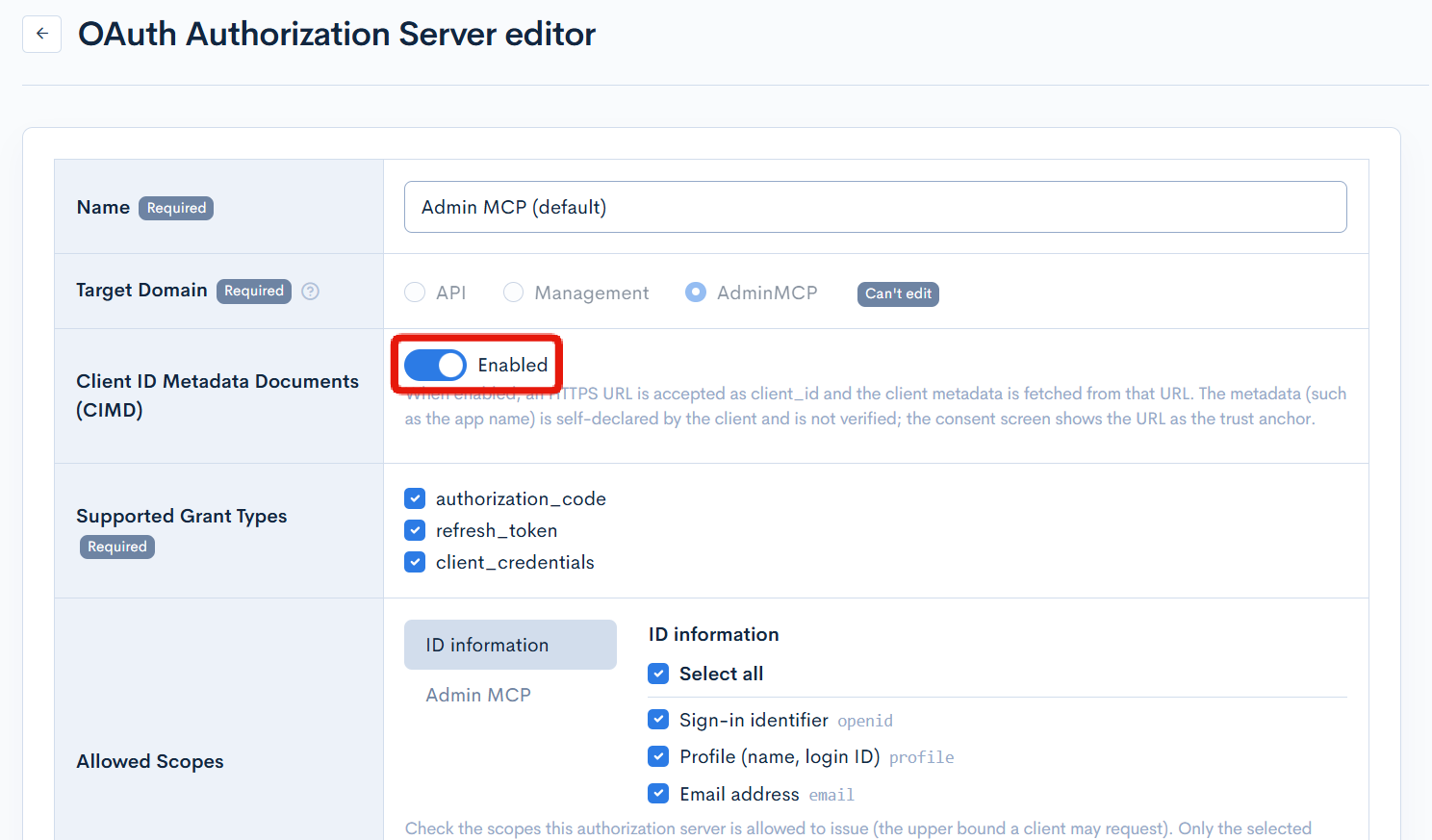The height and width of the screenshot is (840, 1432).
Task: Uncheck the client_credentials grant type
Action: click(415, 562)
